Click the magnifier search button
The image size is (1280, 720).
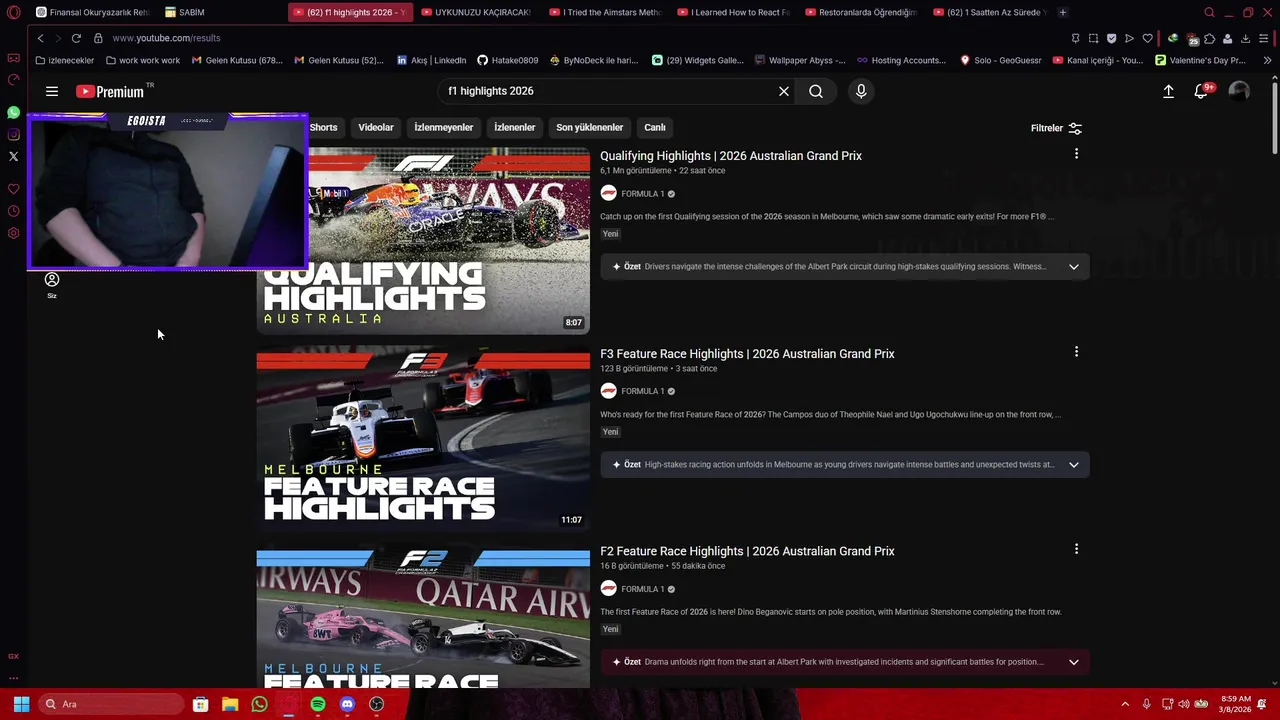816,91
